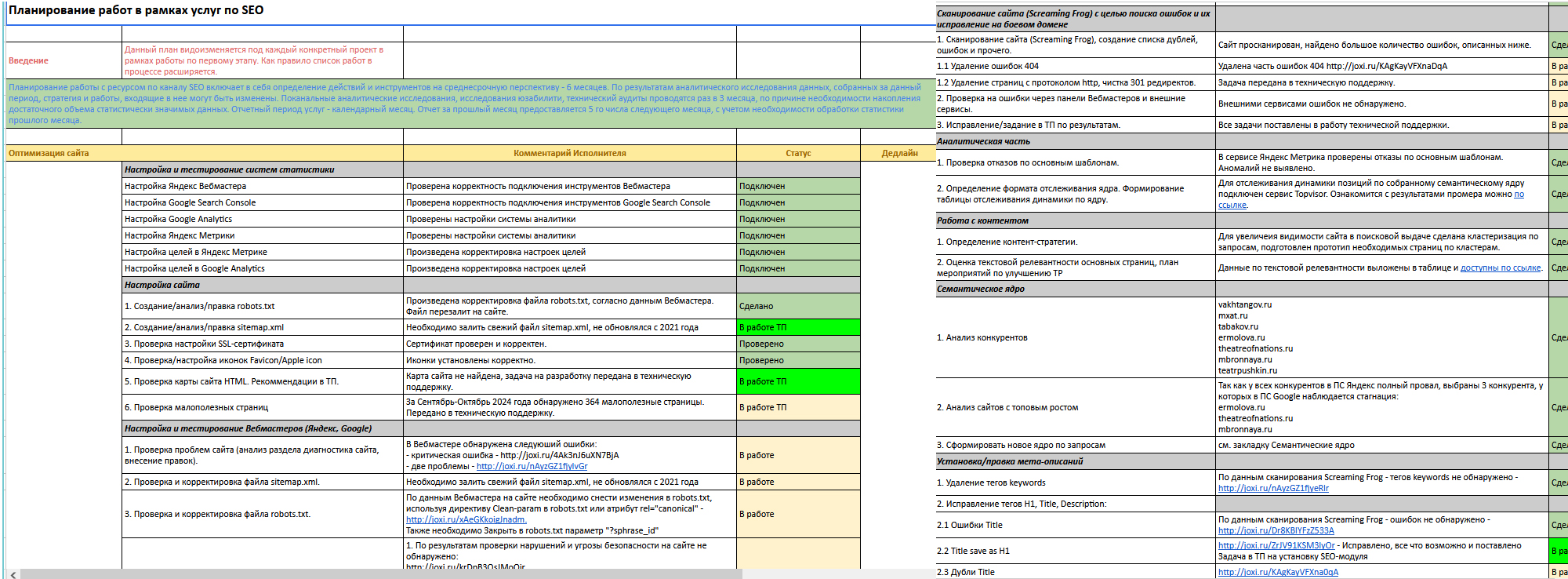Click the bright green status of sitemap.xml creation row
The width and height of the screenshot is (1568, 579).
click(x=798, y=327)
